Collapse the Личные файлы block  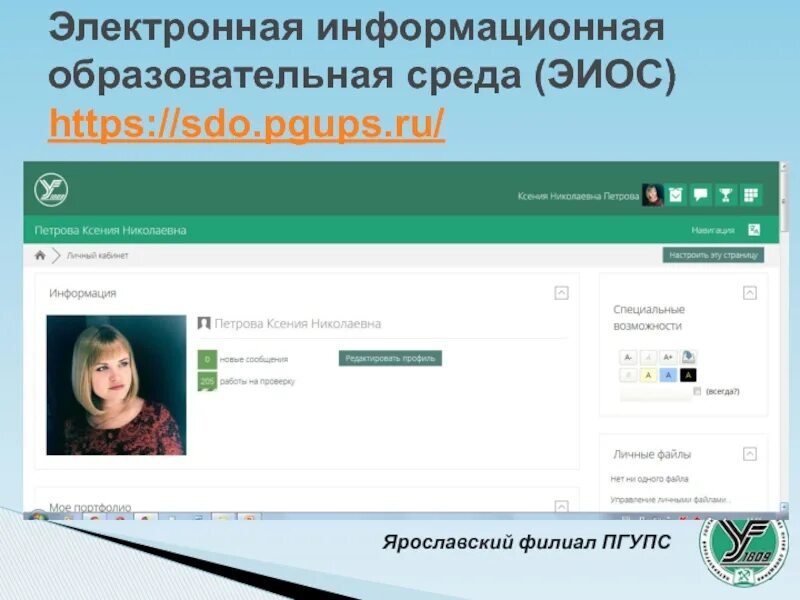[x=749, y=454]
